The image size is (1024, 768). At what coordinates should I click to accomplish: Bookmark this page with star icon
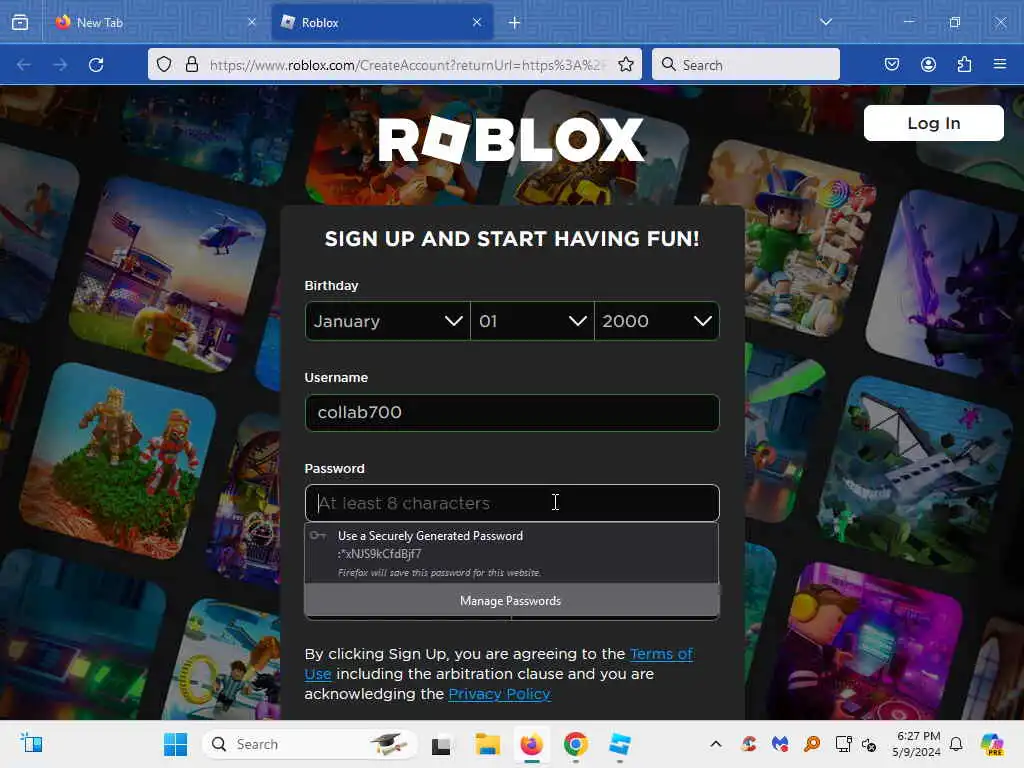coord(626,65)
